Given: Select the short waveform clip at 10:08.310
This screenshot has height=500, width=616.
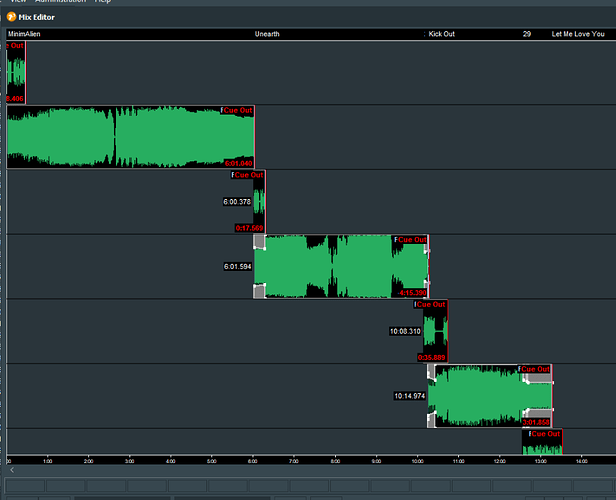Looking at the screenshot, I should [435, 332].
